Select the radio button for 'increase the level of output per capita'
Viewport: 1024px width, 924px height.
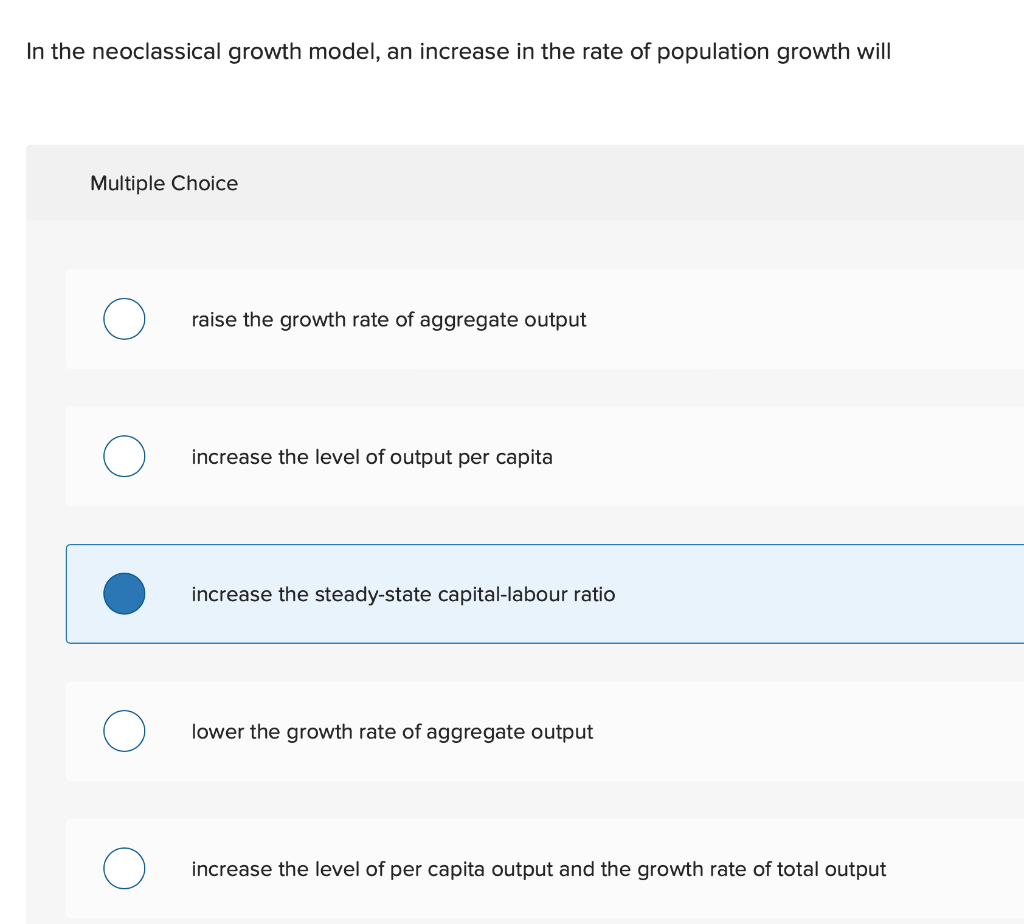click(124, 456)
